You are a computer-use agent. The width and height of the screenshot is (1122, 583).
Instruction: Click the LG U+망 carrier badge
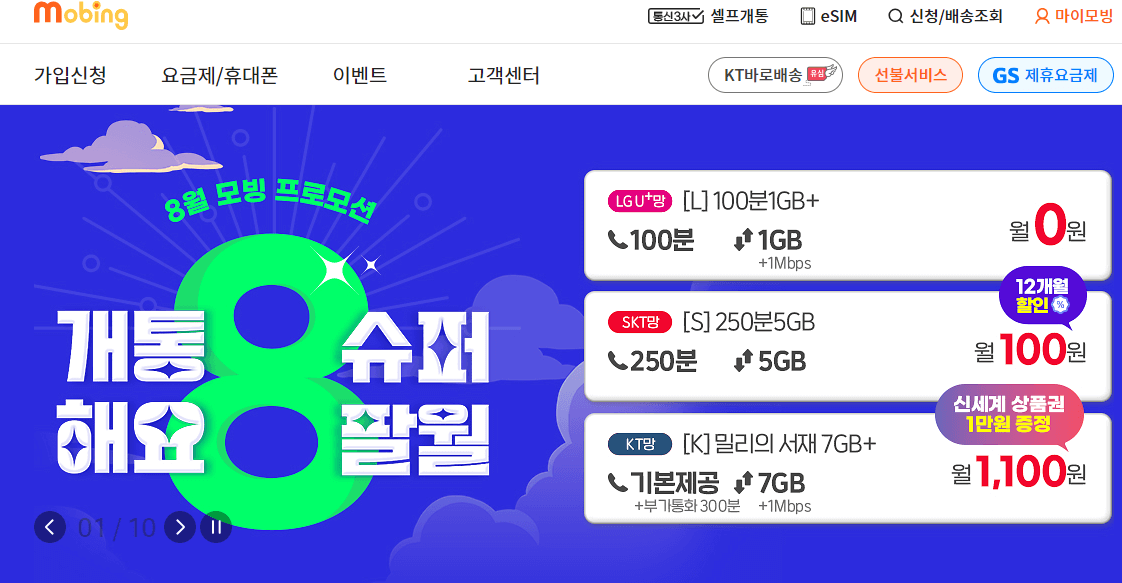[x=640, y=201]
